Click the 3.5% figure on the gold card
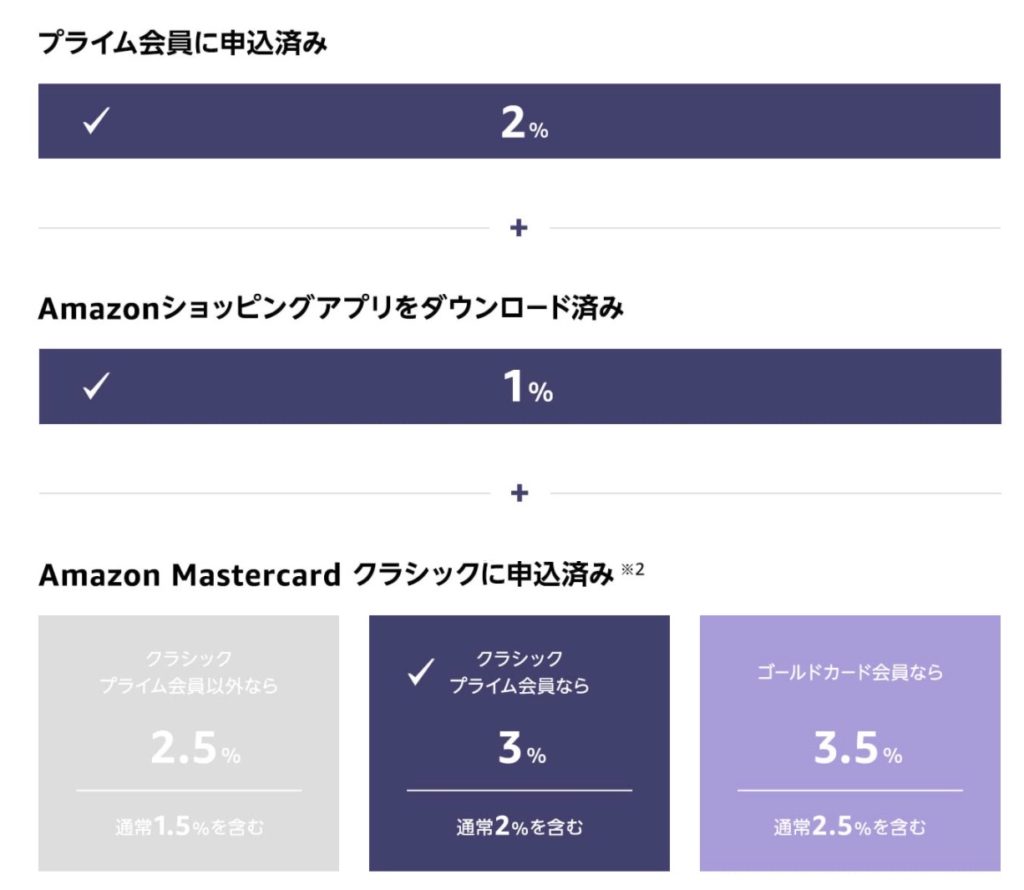 [857, 748]
